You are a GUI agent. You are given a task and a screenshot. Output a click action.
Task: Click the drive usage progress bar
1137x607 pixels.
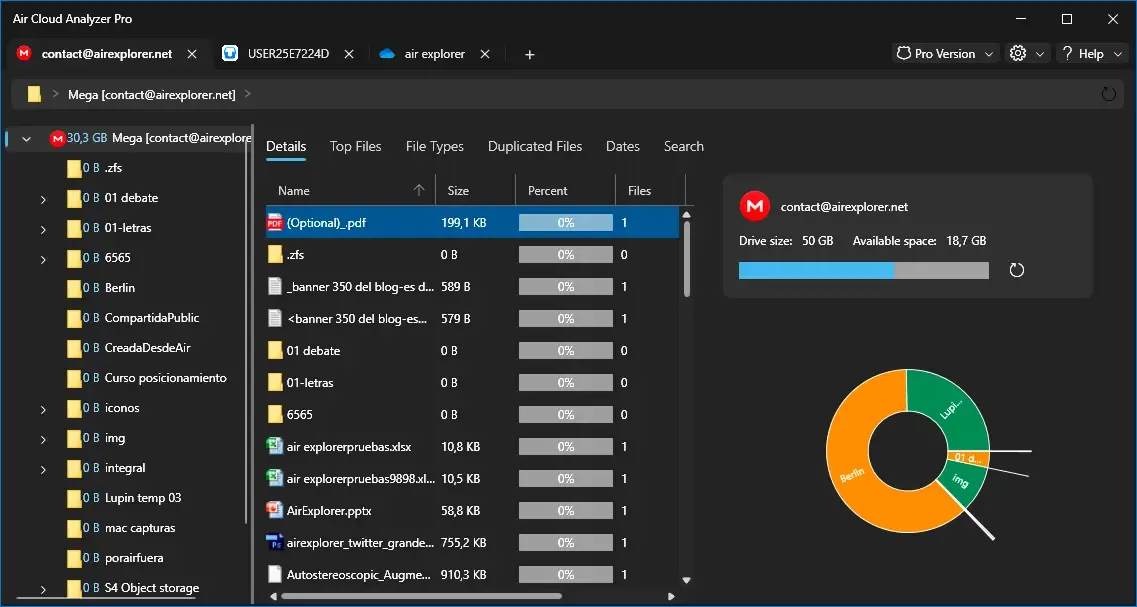(x=864, y=271)
